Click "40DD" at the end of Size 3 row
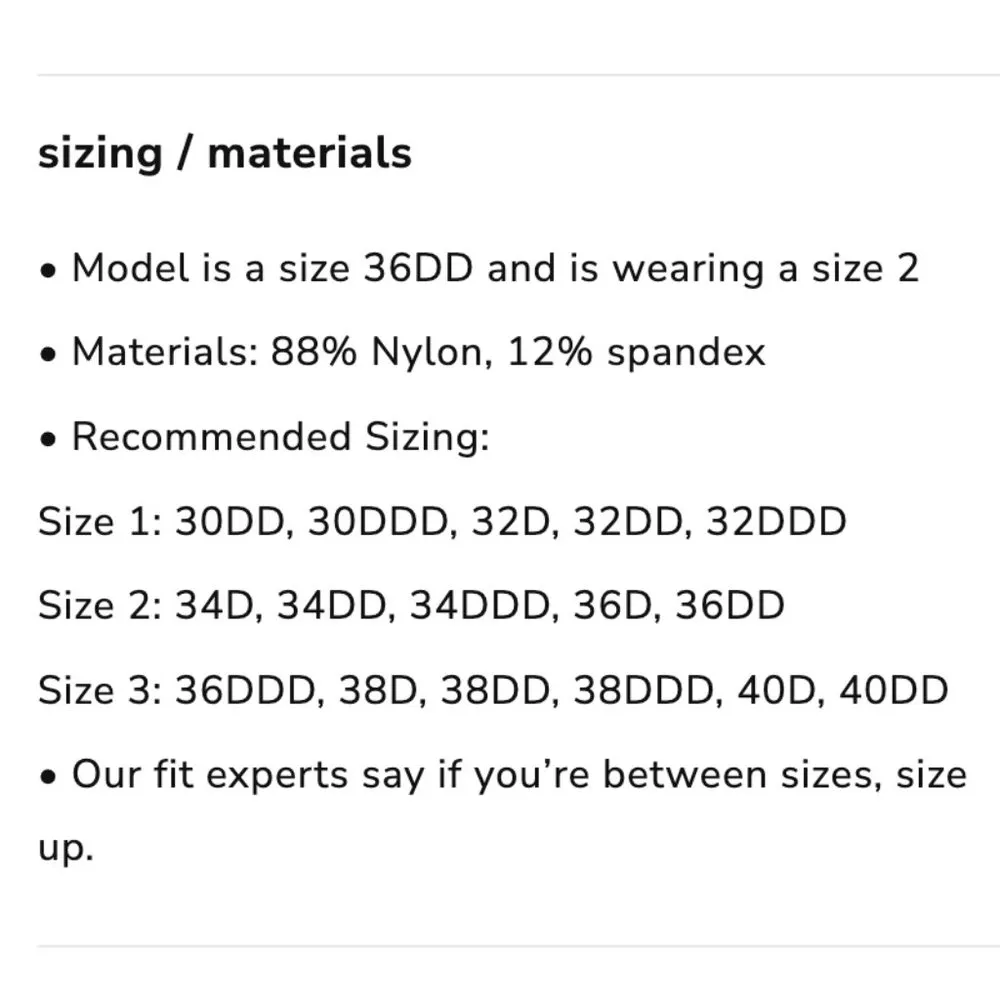 coord(893,690)
